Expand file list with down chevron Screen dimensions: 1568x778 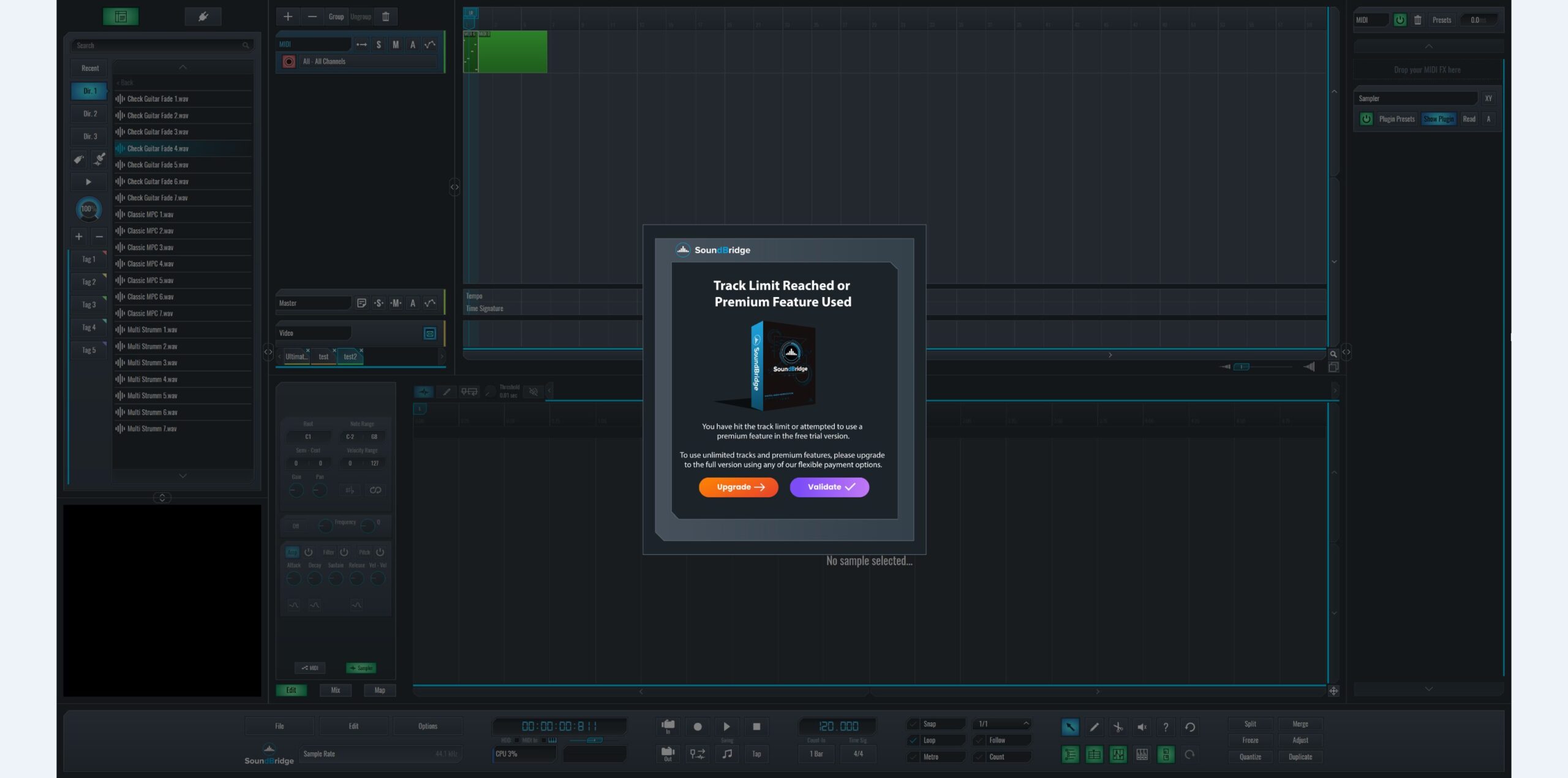click(183, 476)
